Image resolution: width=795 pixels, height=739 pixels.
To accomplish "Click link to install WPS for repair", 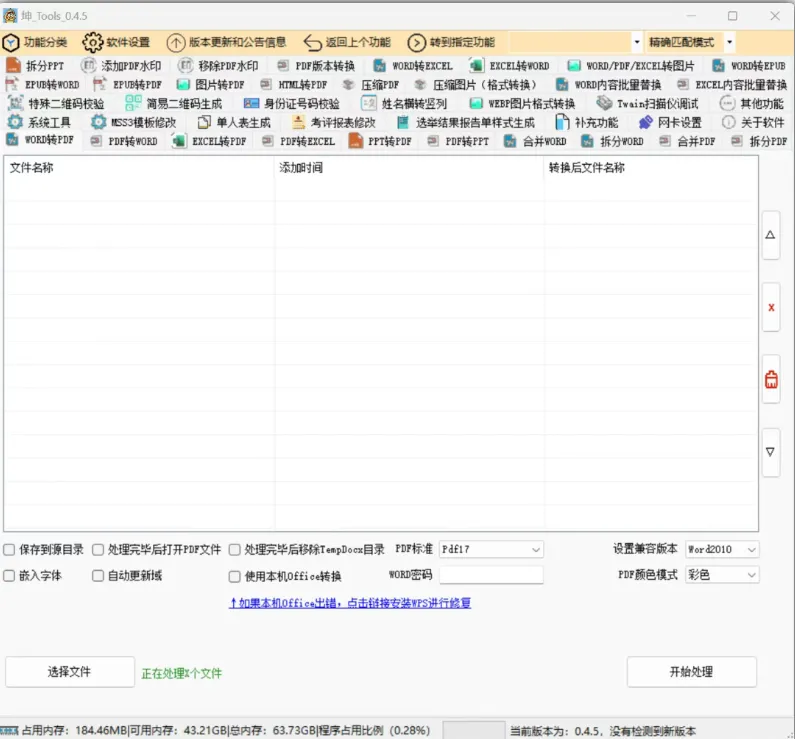I will [350, 603].
